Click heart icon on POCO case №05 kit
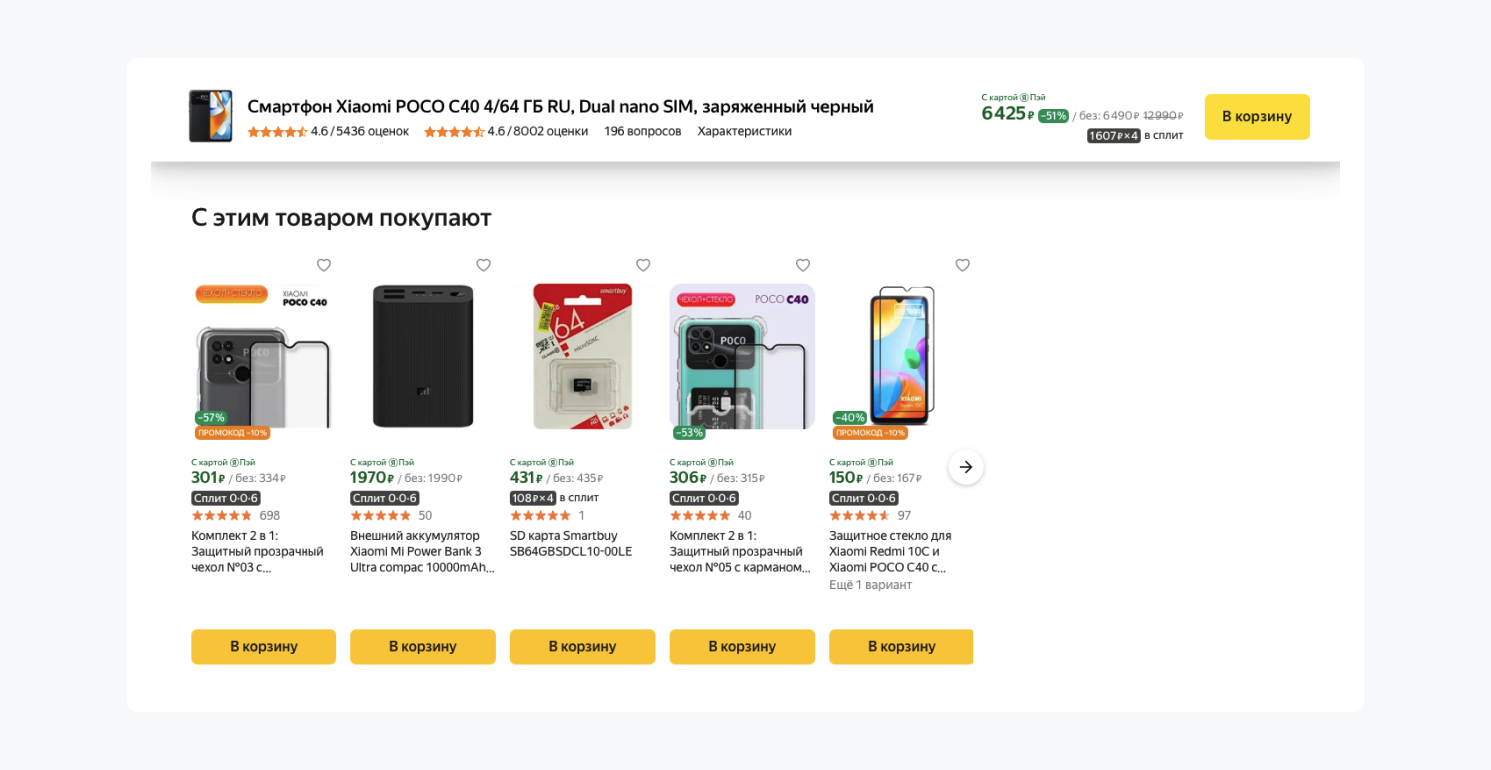Screen dimensions: 1491x770 pos(802,265)
